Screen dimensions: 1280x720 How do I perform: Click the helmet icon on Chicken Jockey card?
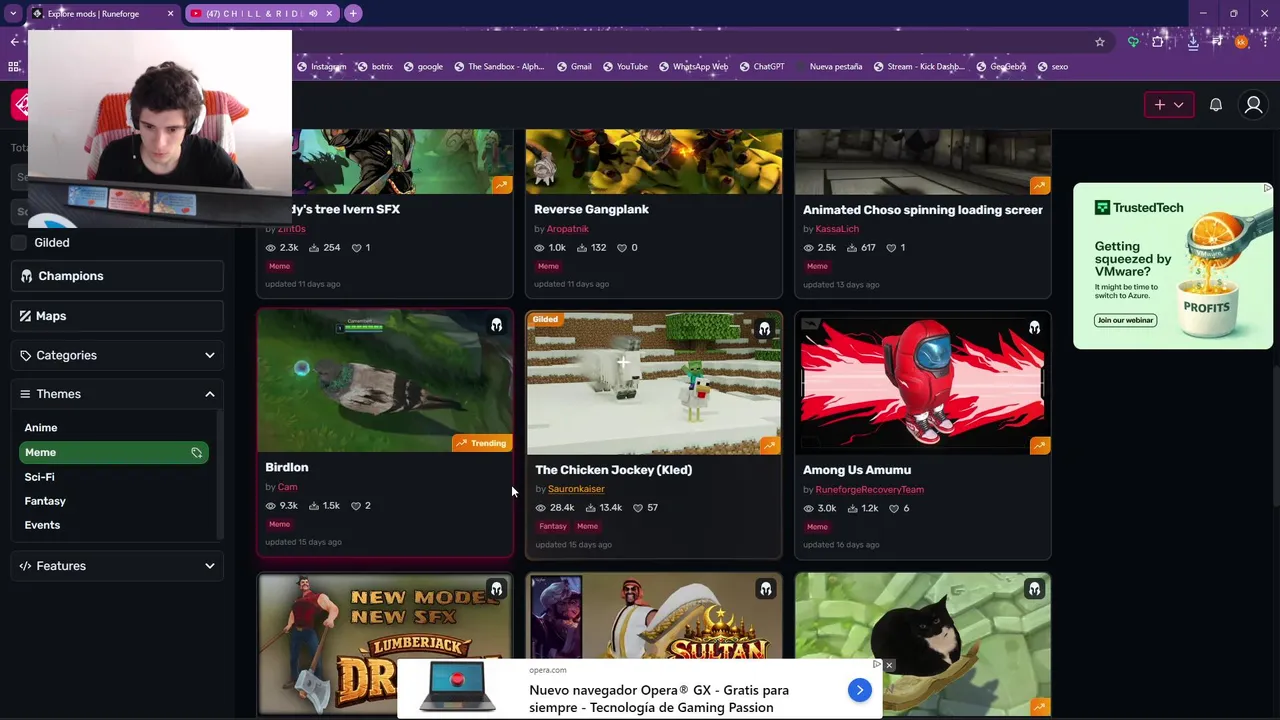tap(765, 329)
